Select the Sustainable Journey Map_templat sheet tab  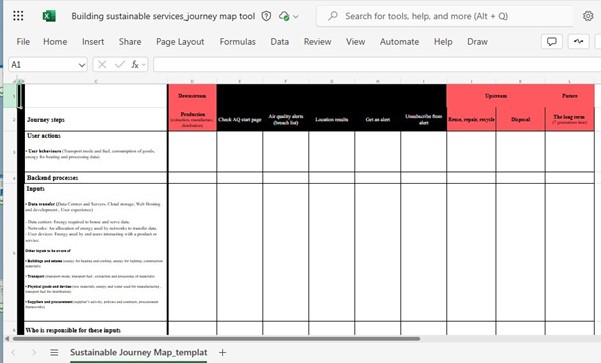[138, 352]
